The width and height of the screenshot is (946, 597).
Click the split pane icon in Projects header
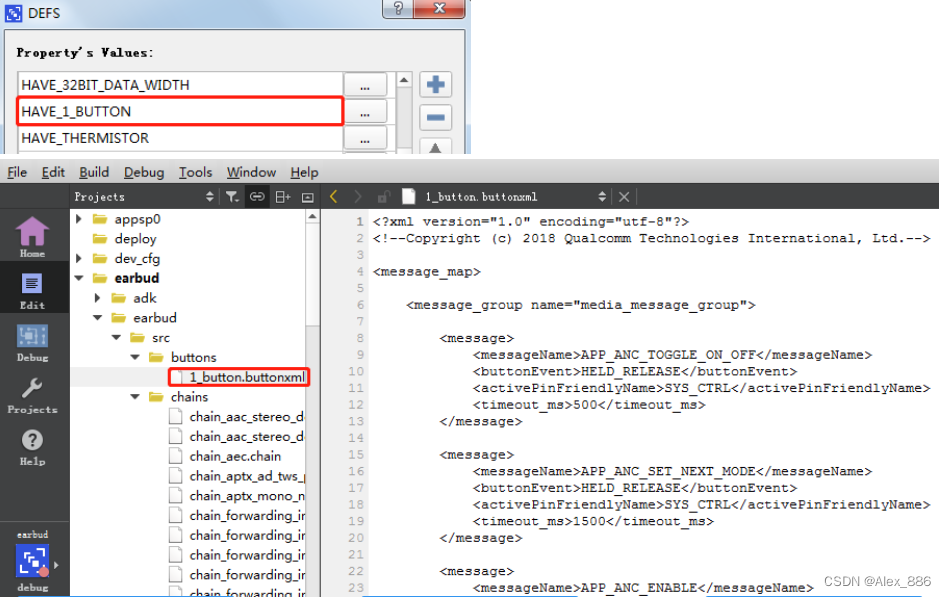[x=282, y=197]
